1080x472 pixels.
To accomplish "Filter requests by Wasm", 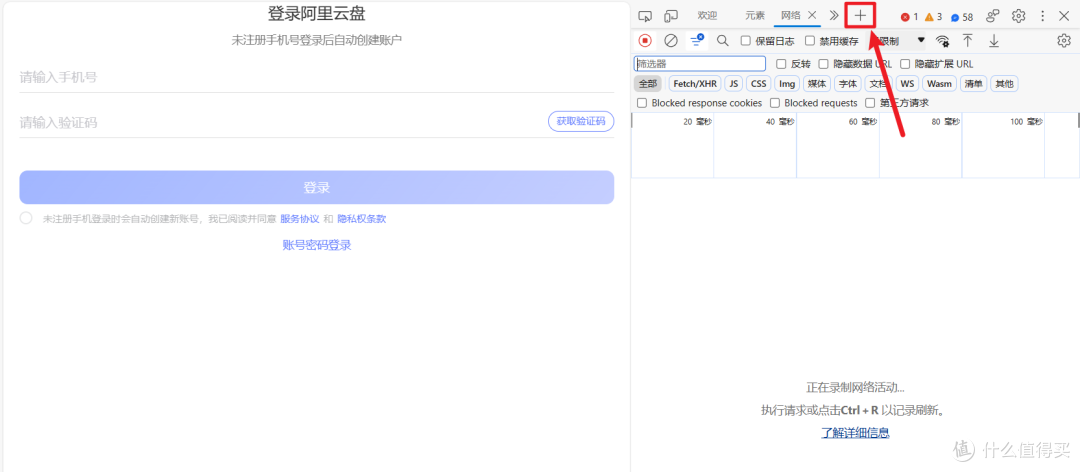I will [939, 83].
